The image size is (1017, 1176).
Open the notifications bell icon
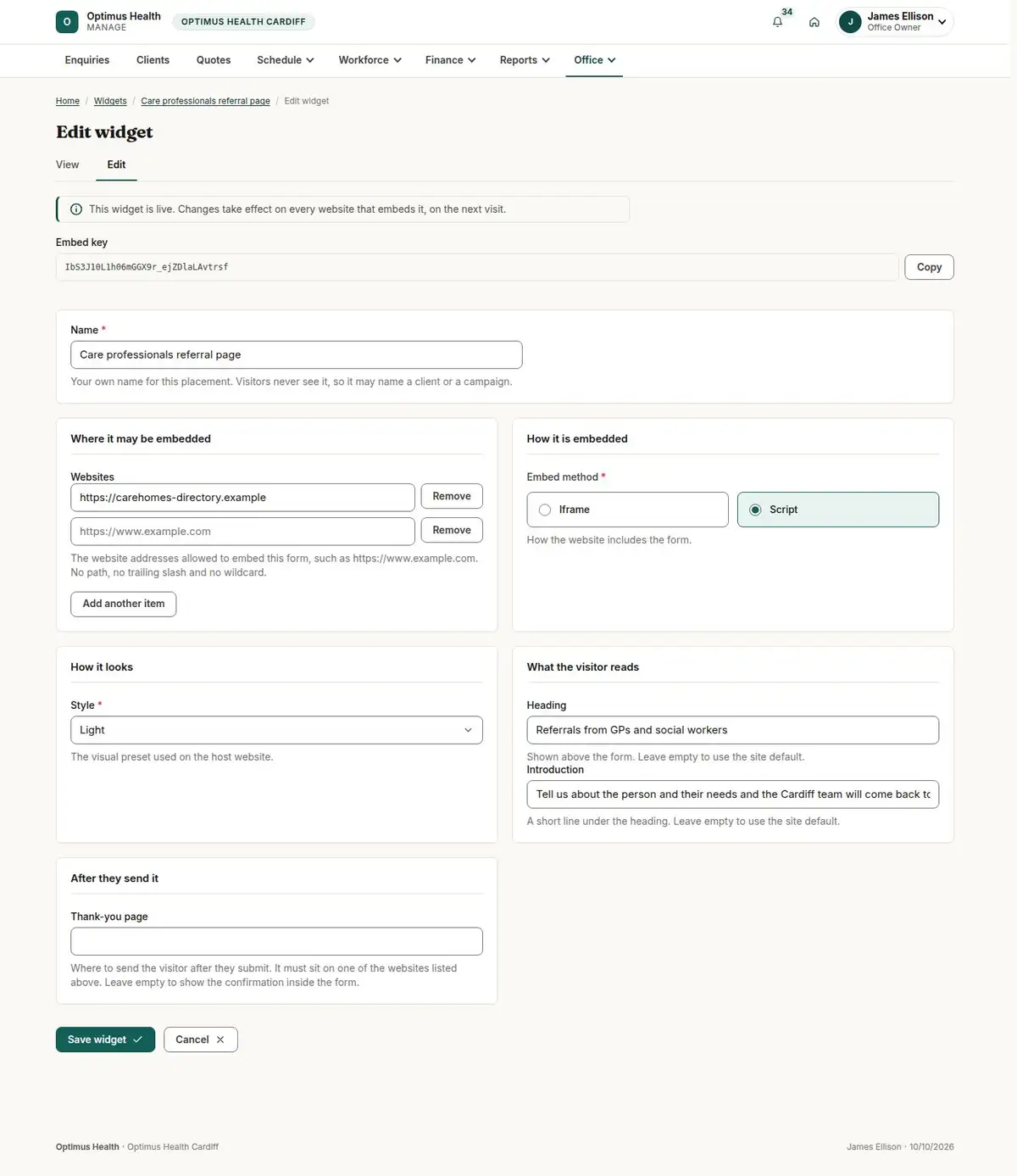coord(777,22)
